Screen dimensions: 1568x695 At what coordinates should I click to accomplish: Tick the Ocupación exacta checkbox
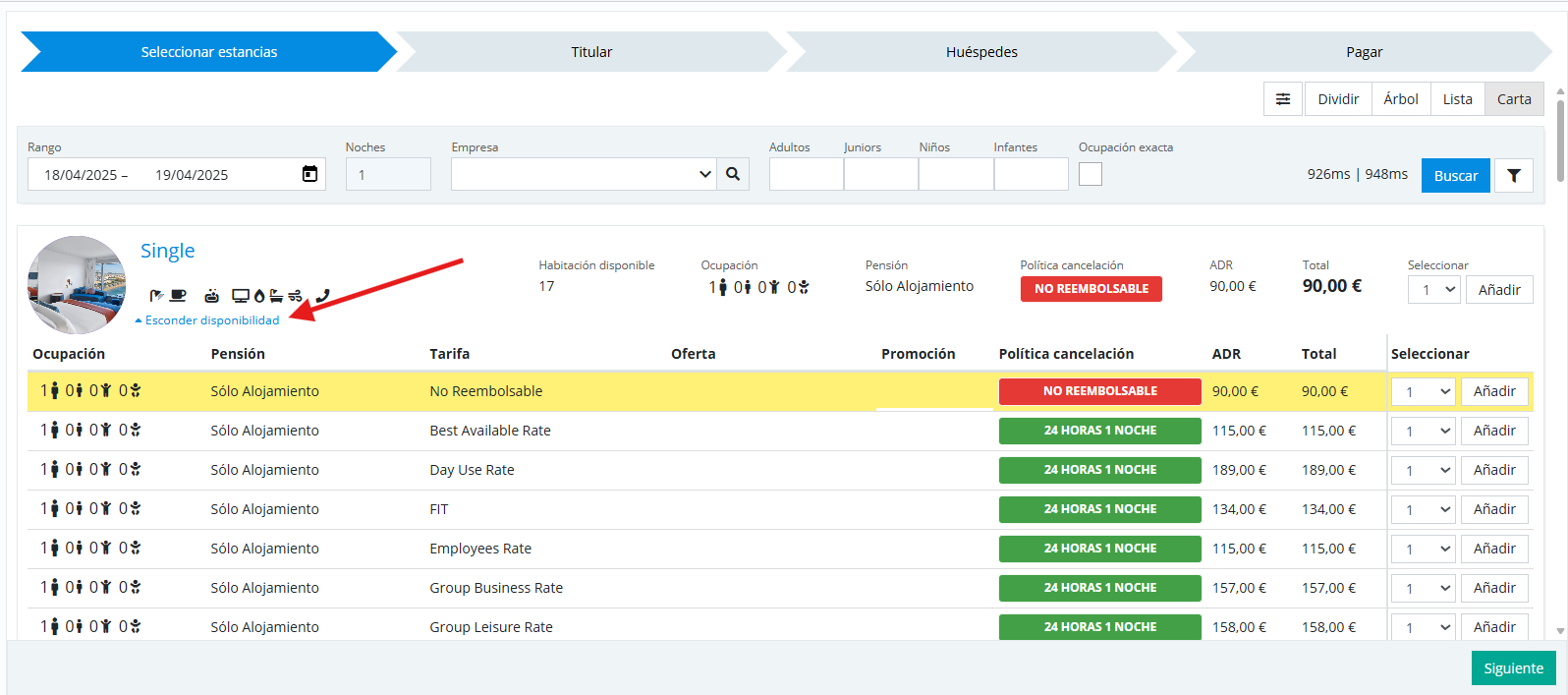pos(1091,174)
